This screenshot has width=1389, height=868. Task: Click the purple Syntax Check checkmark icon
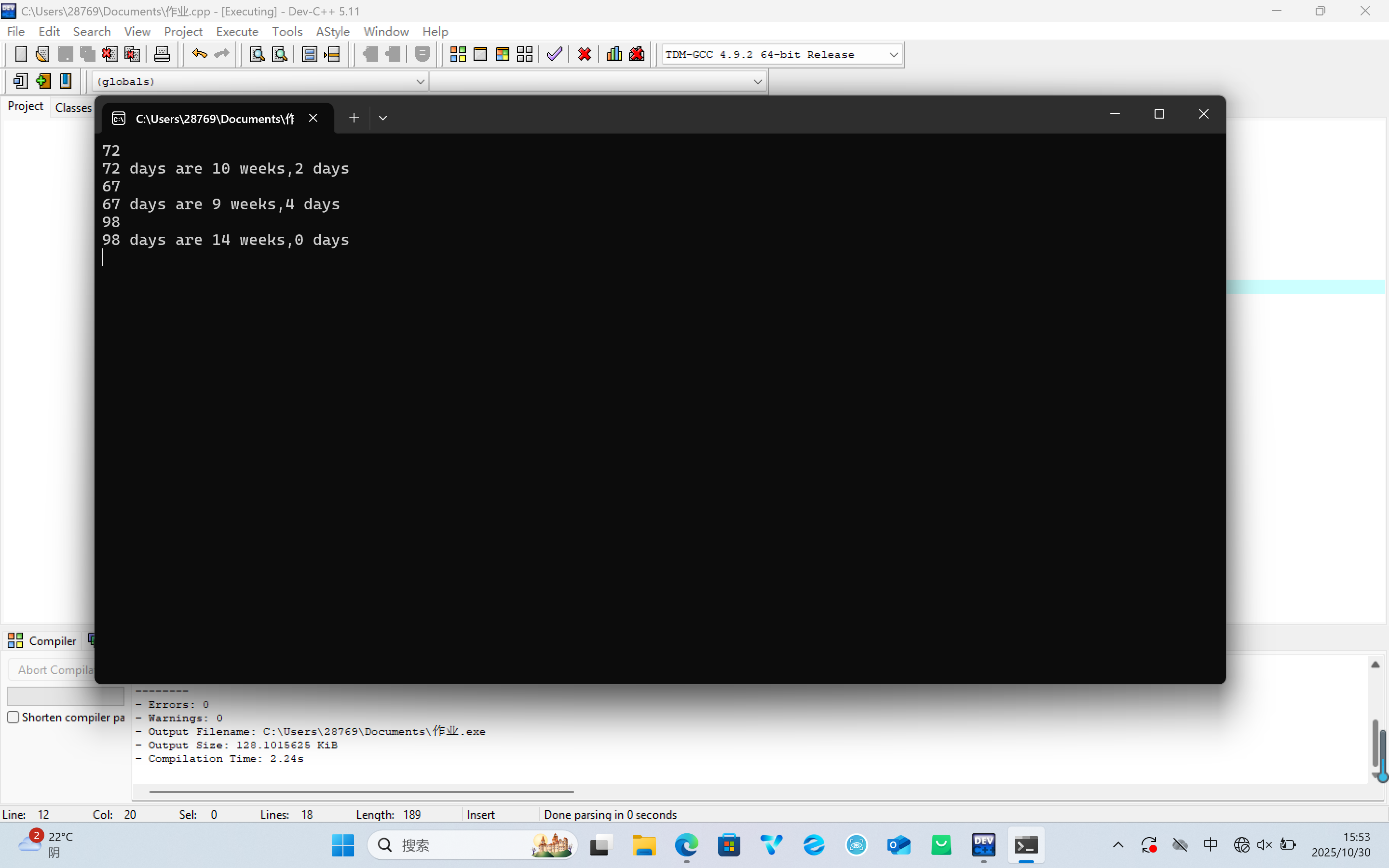point(555,54)
